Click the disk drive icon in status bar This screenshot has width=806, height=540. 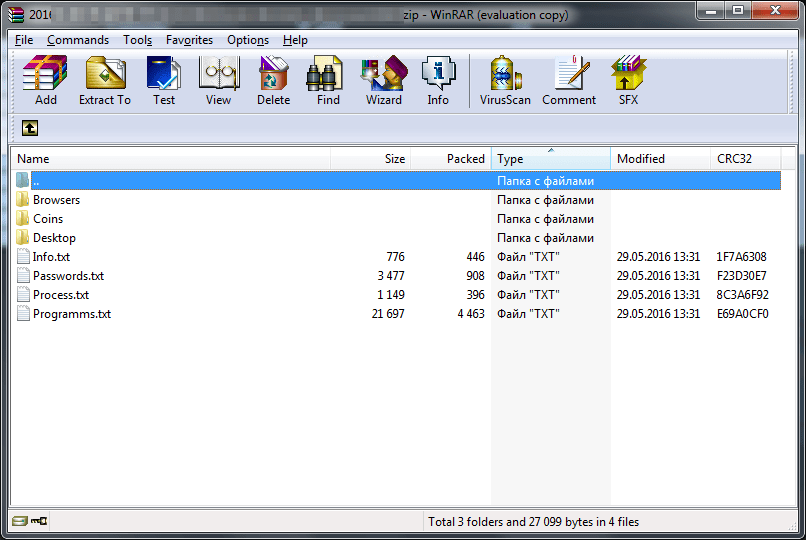click(x=20, y=521)
